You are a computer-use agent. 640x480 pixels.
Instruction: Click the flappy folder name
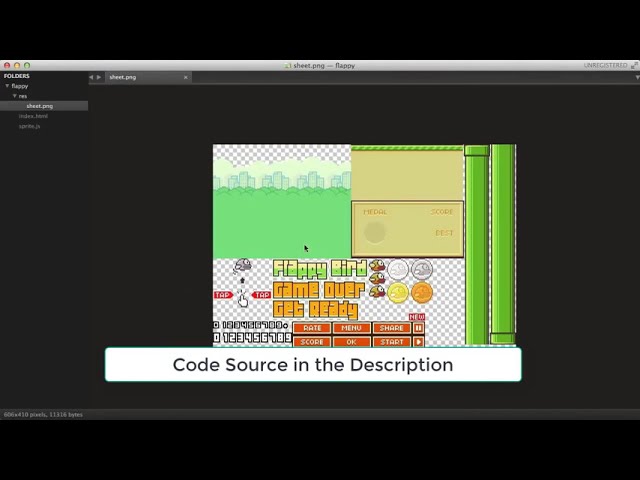20,86
